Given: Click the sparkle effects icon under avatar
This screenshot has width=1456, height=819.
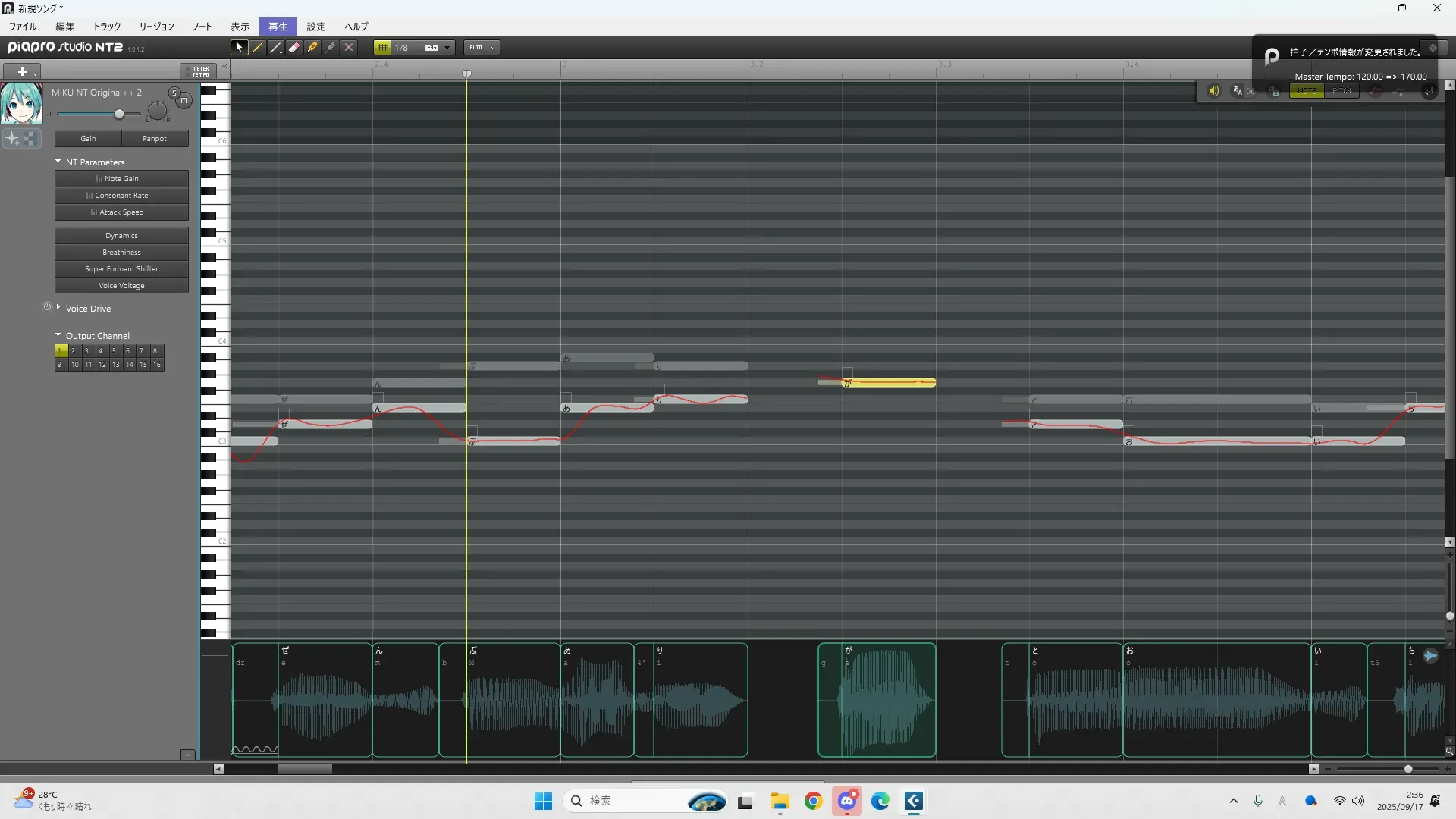Looking at the screenshot, I should coord(13,139).
